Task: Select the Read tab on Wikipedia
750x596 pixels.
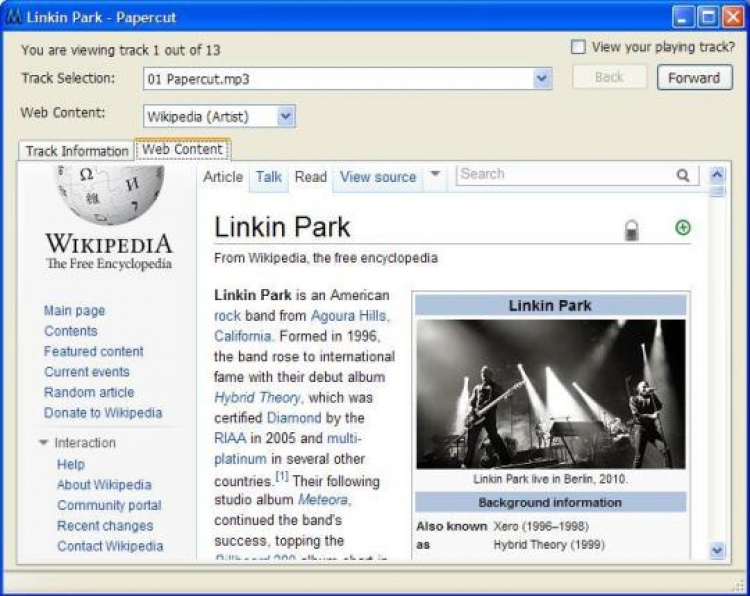Action: pos(310,177)
